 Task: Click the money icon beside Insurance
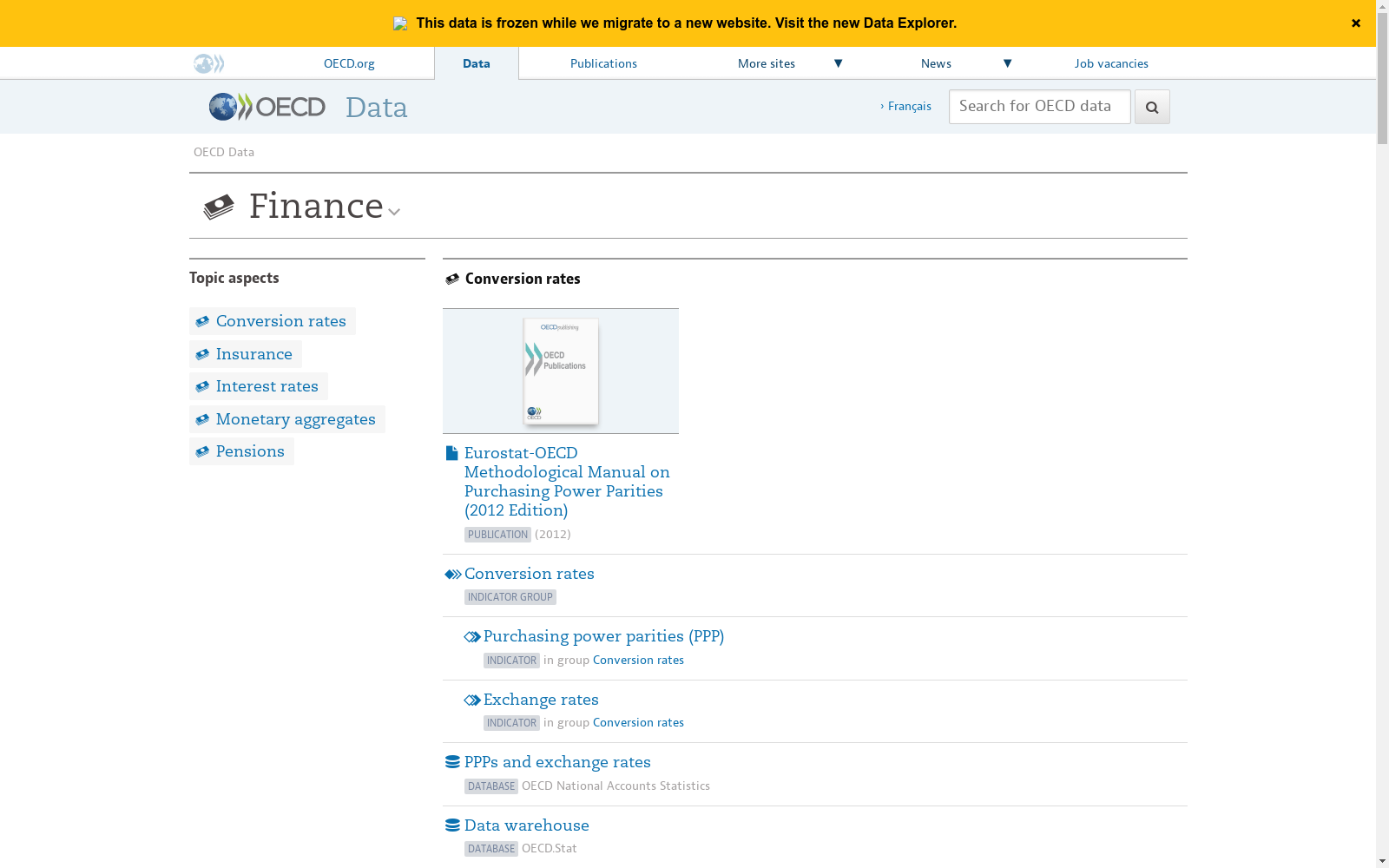point(202,354)
